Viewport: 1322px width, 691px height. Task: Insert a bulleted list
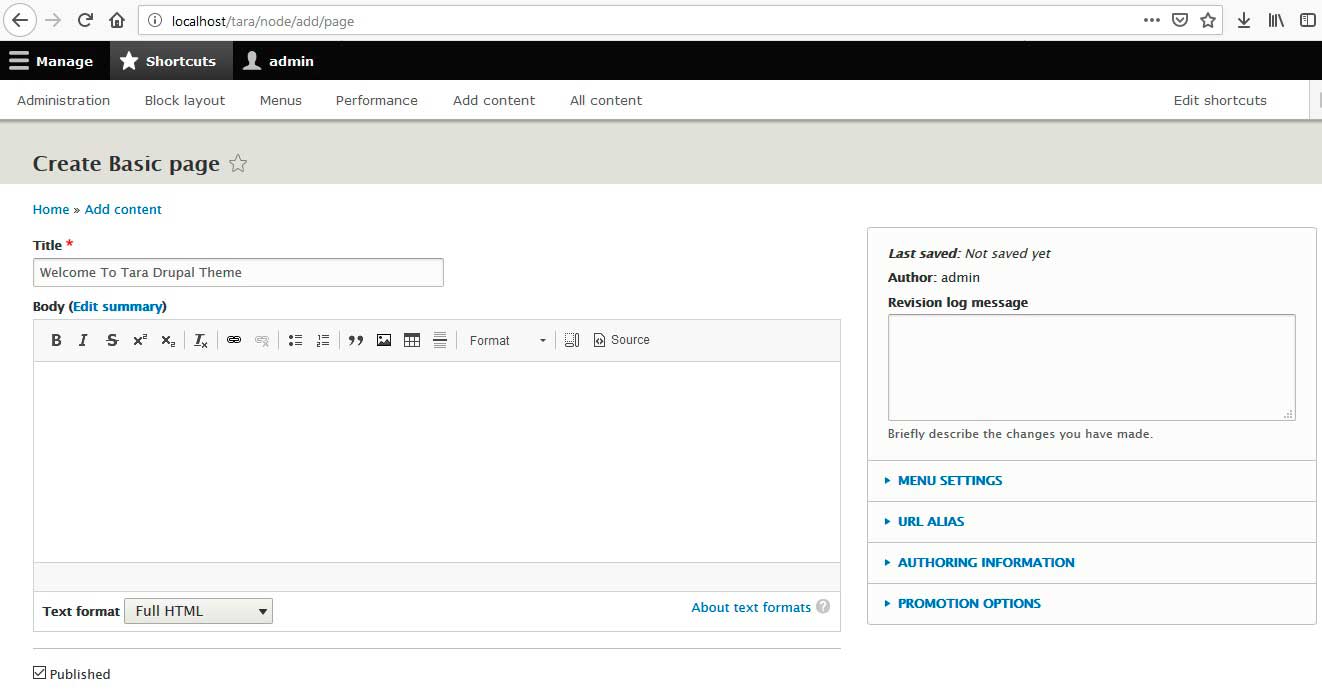[x=295, y=340]
